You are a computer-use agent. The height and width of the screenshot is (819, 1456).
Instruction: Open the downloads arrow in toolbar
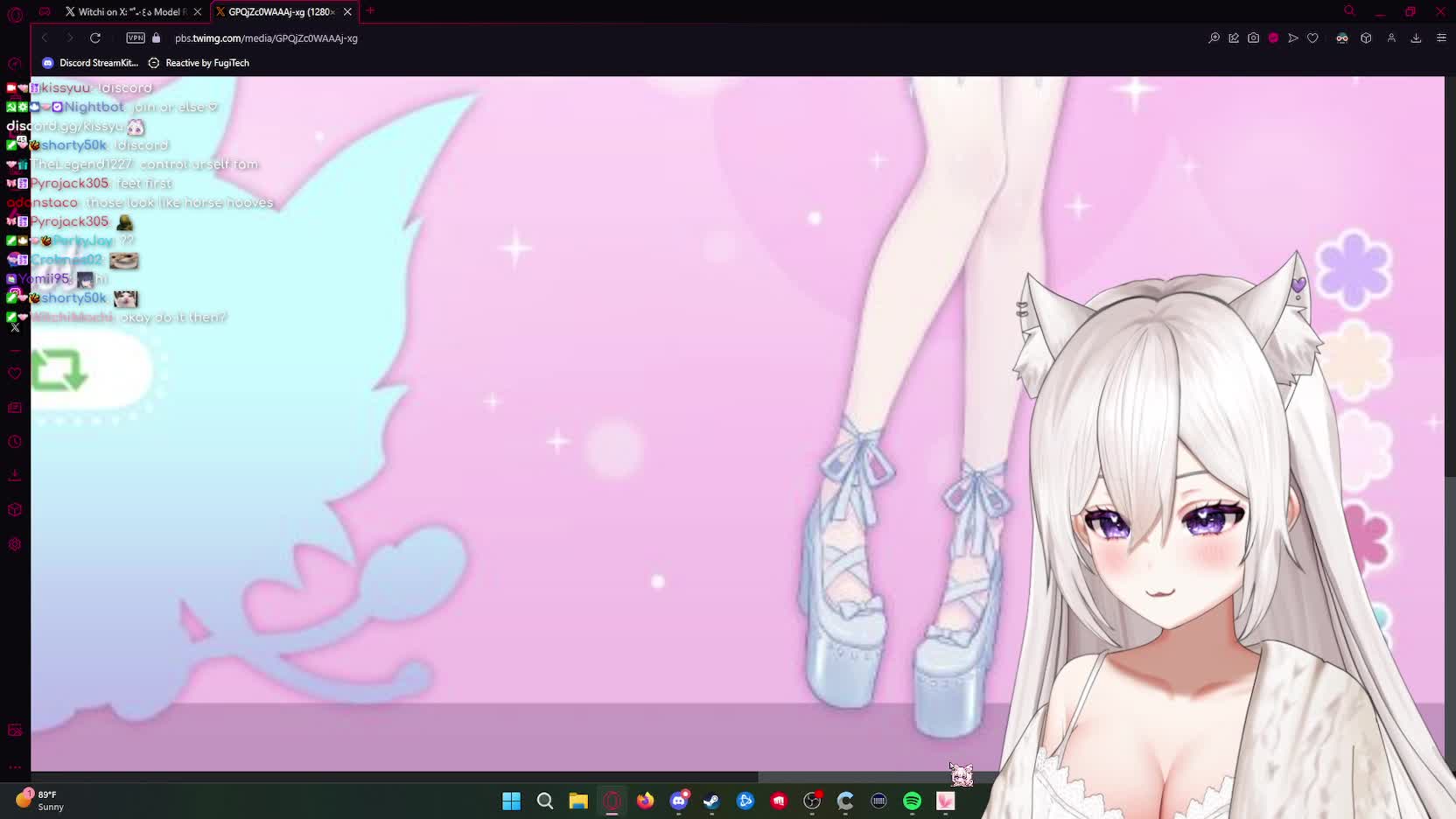[1416, 38]
